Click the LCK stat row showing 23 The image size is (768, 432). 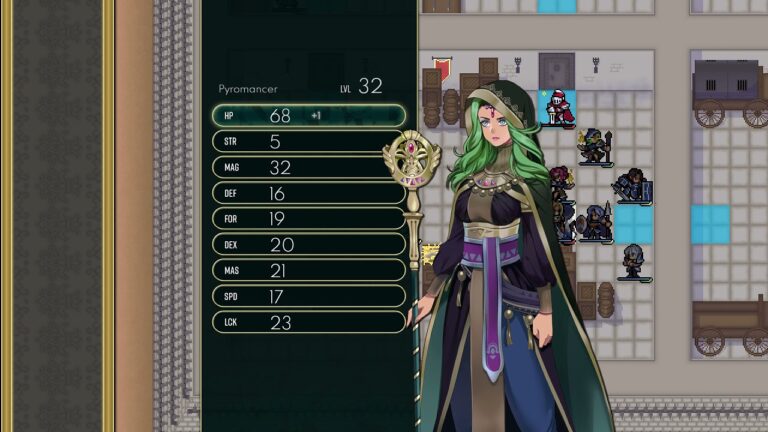pyautogui.click(x=309, y=322)
